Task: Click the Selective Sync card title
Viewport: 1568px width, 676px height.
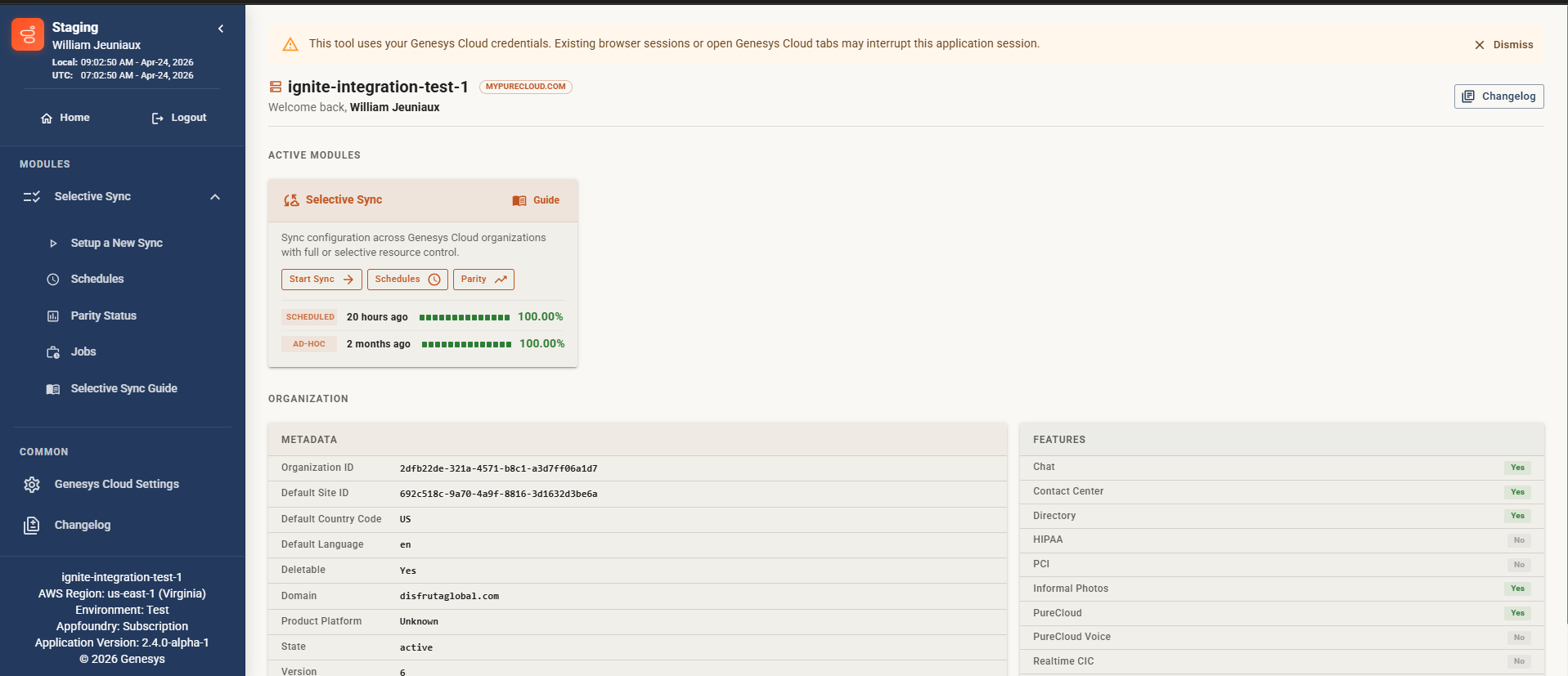Action: pyautogui.click(x=344, y=199)
